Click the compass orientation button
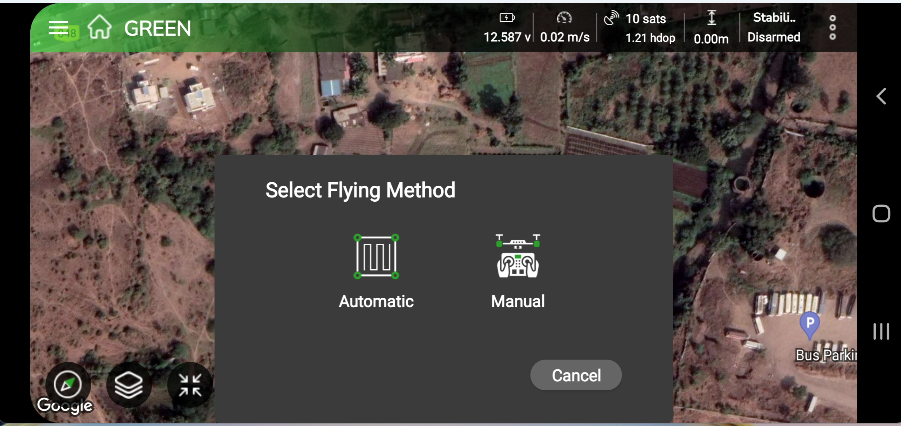Screen dimensions: 901x426 point(68,385)
